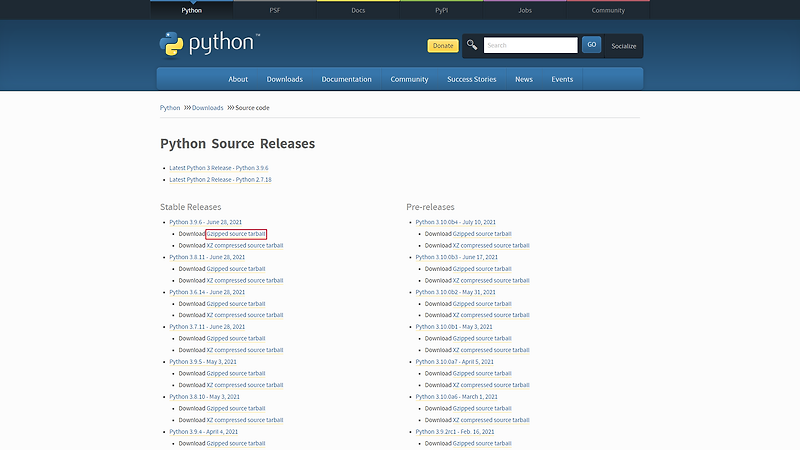
Task: Download XZ compressed tarball for Python 3.7.11
Action: [x=245, y=350]
